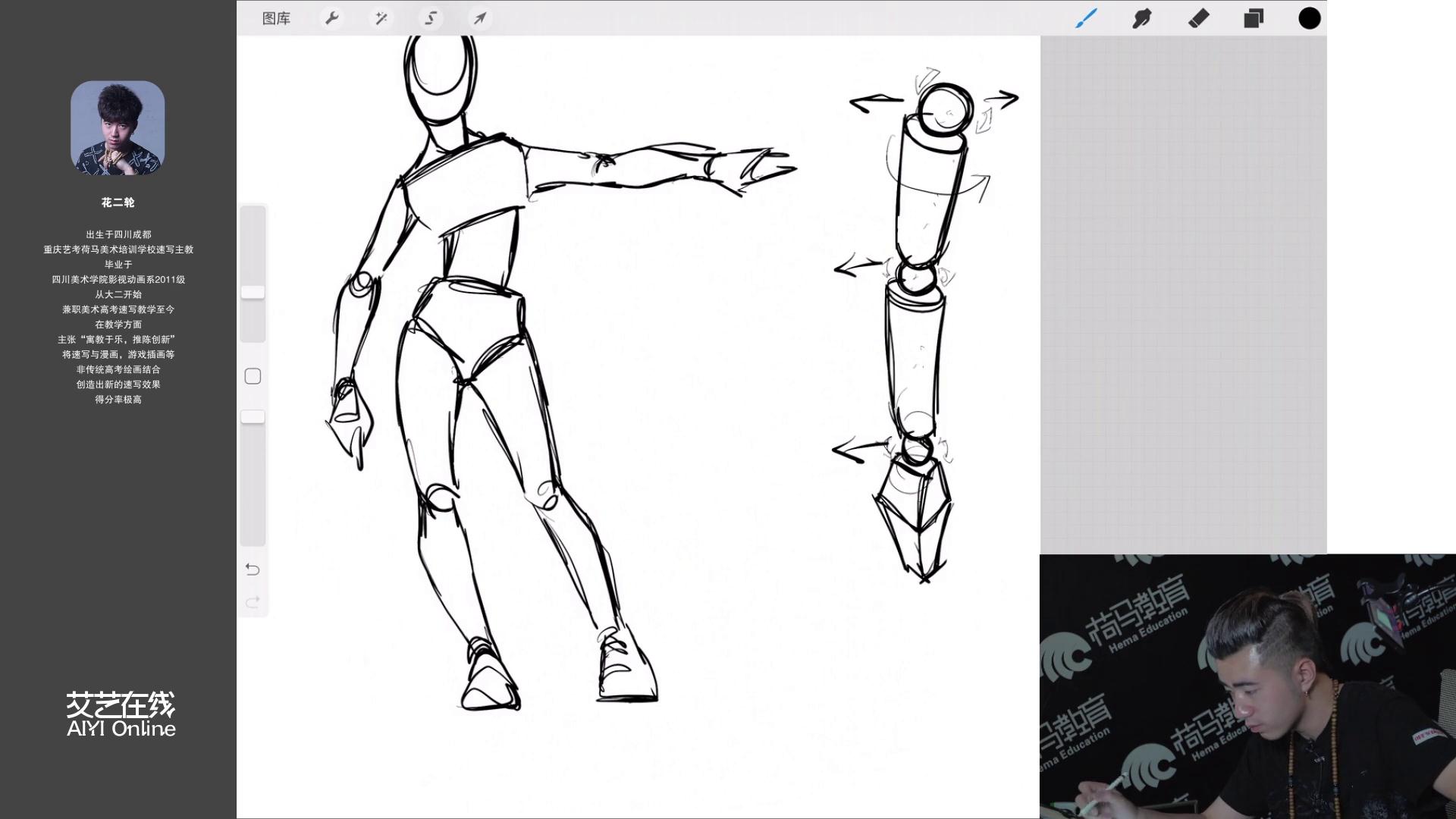Click the line 四川美术学院影视动画系2011级
This screenshot has width=1456, height=819.
point(118,279)
